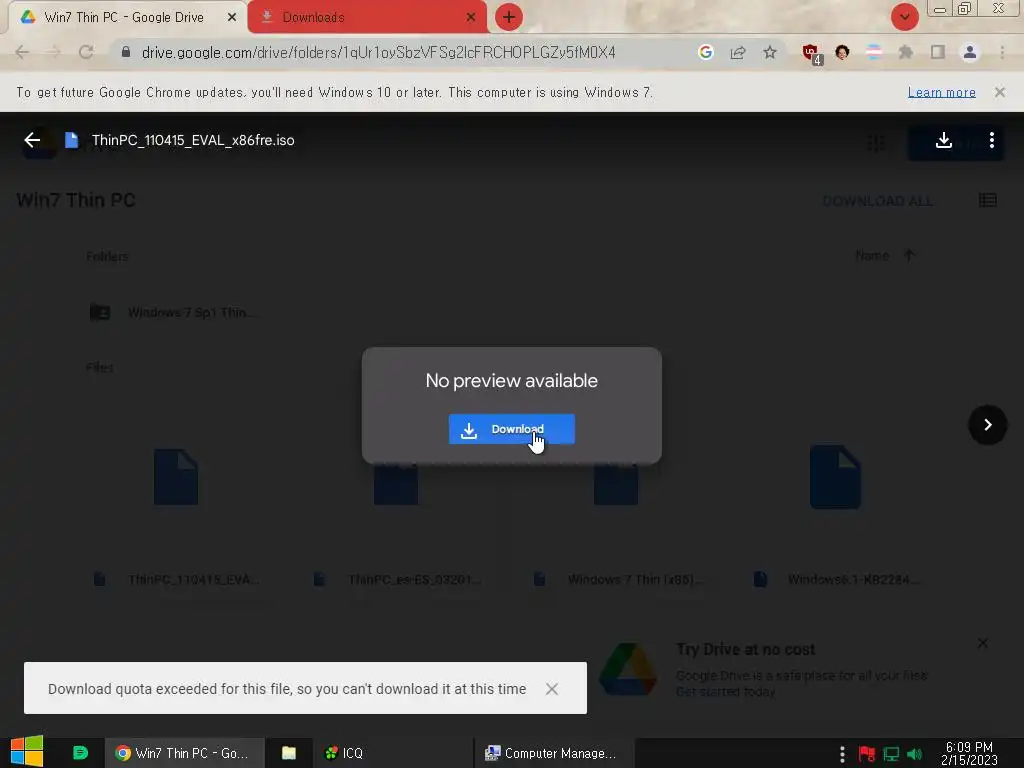
Task: Show hidden tray icons with the dots
Action: [842, 754]
